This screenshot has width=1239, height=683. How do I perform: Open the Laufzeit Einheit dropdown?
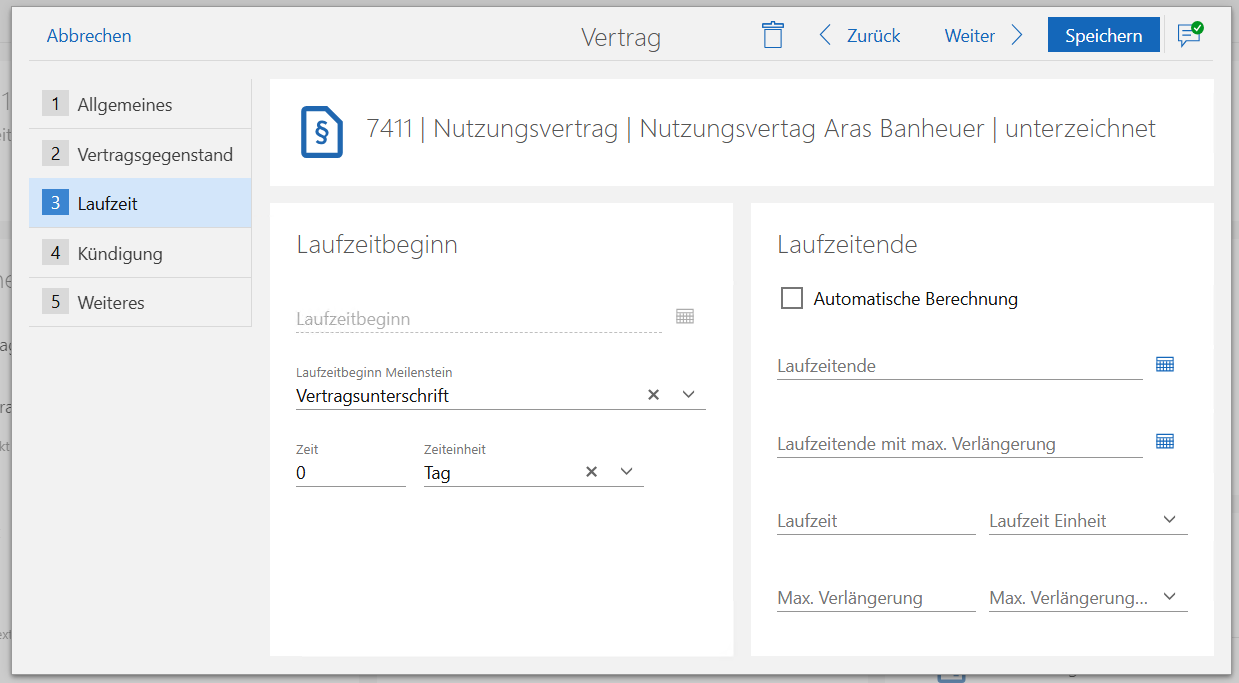coord(1170,520)
